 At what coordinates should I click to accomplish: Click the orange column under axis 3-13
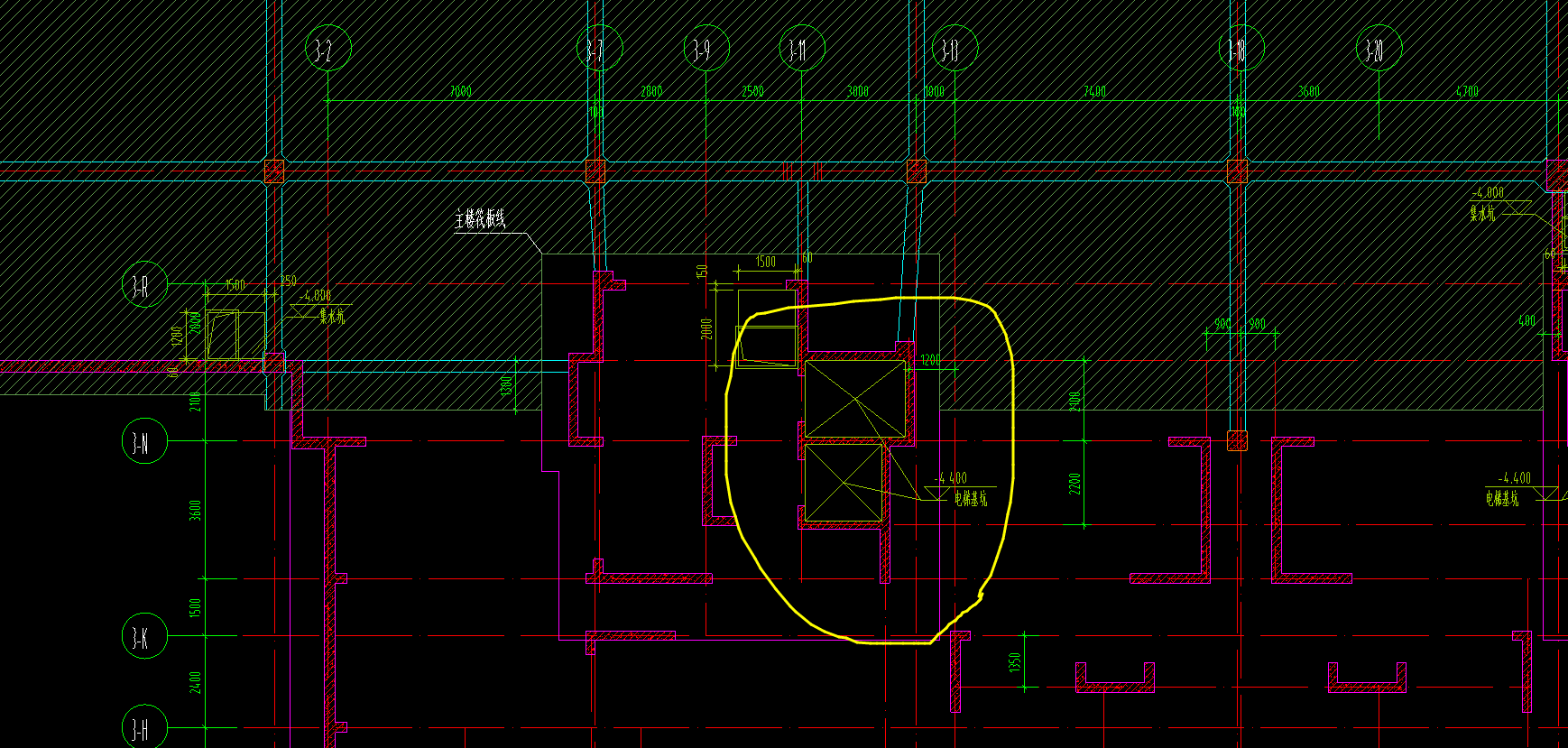(917, 171)
